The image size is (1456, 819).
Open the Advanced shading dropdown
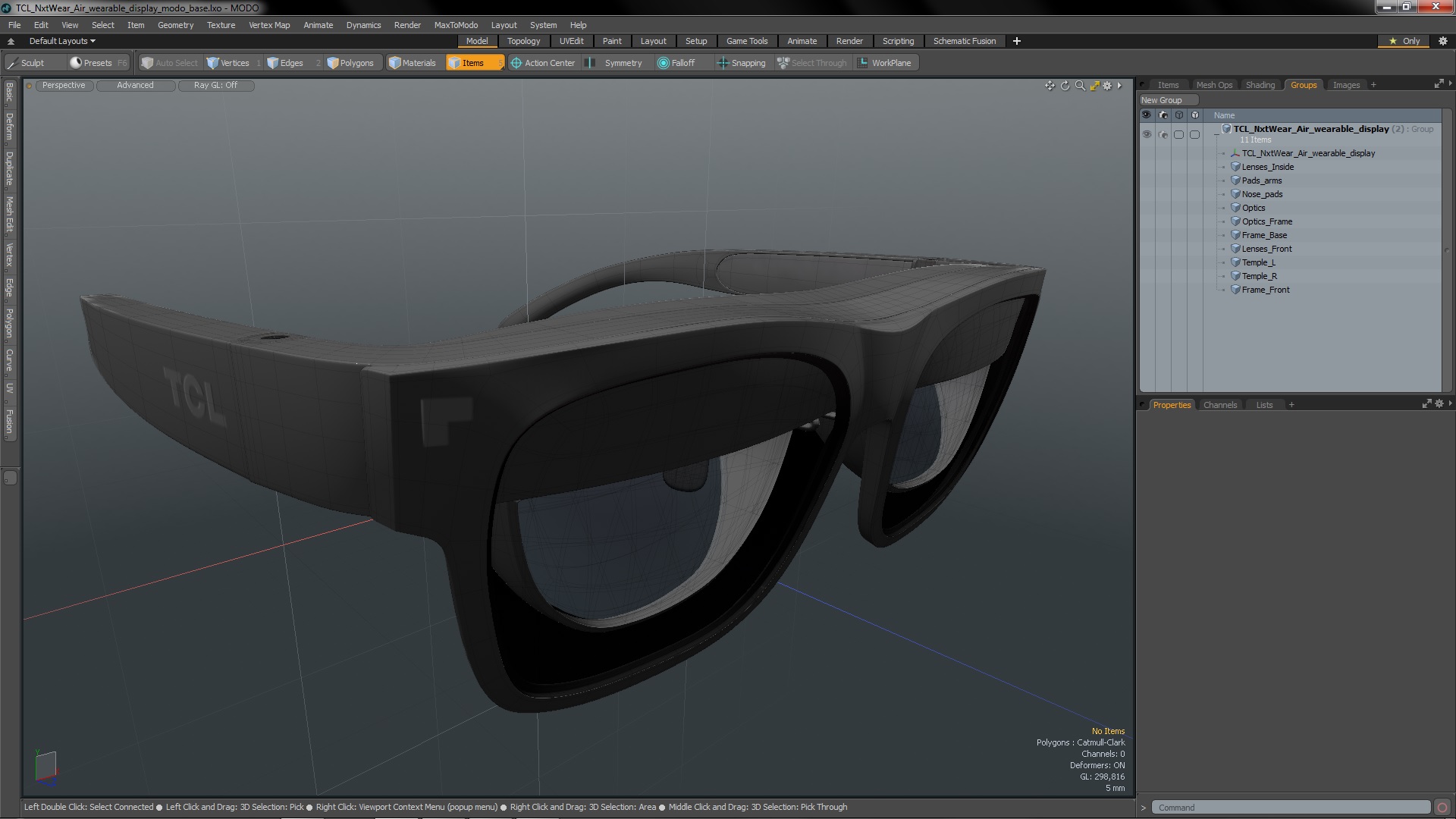click(x=135, y=86)
